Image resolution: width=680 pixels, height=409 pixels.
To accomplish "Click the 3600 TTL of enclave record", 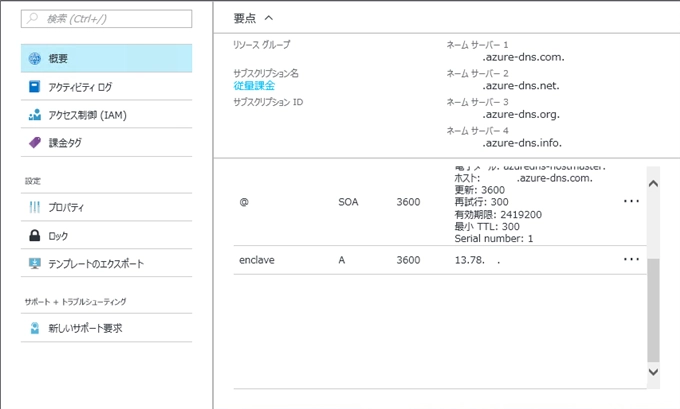I will point(408,260).
